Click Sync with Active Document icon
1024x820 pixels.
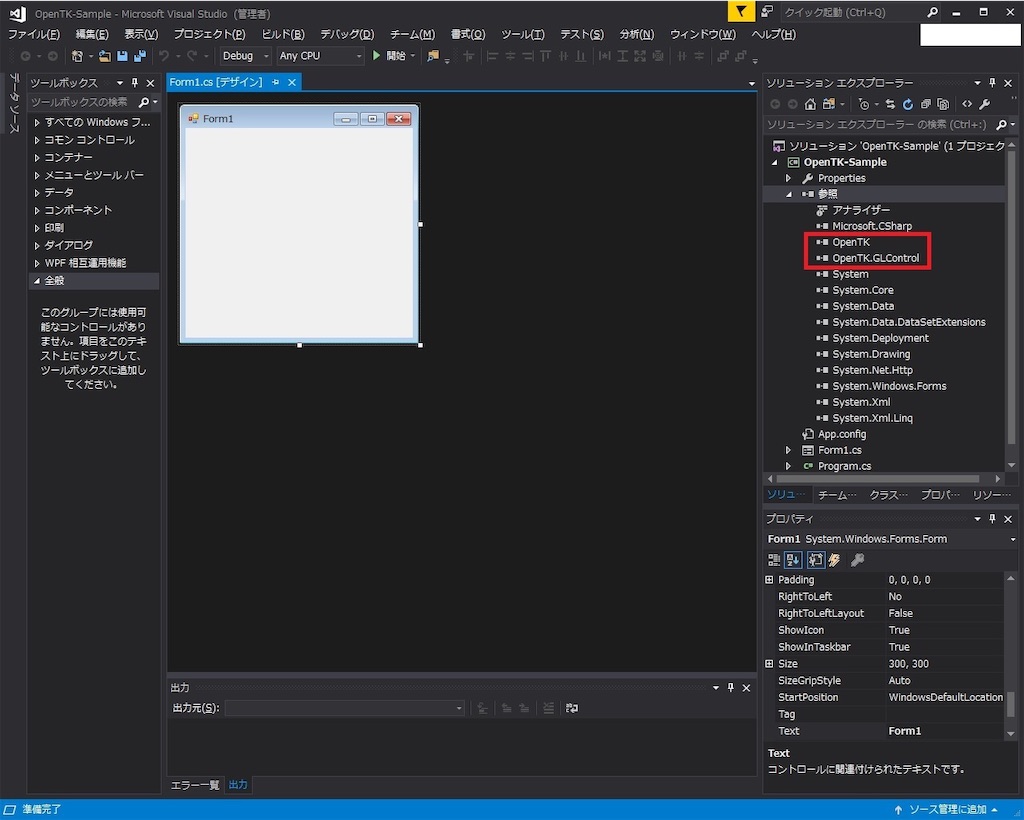tap(890, 104)
